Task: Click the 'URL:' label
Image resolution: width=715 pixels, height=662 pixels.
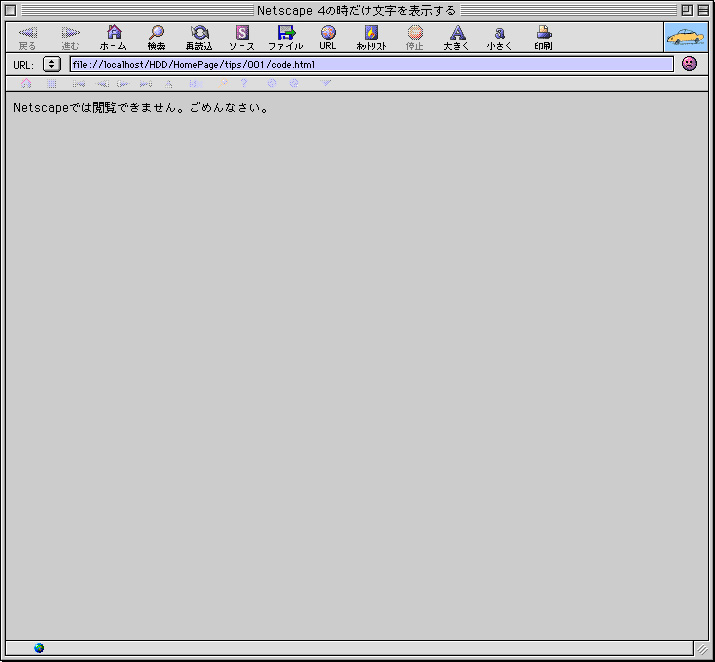Action: coord(23,65)
